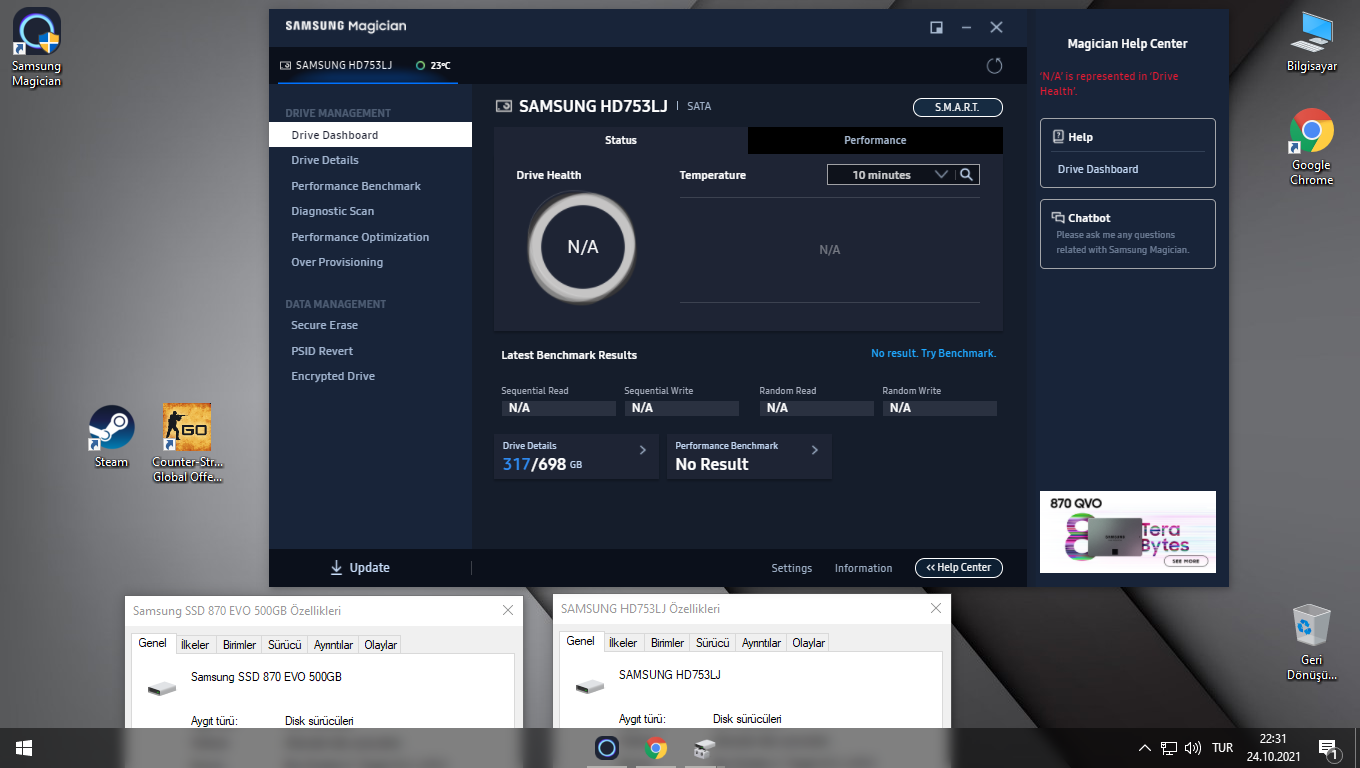
Task: Open the notification center in taskbar
Action: click(x=1329, y=748)
